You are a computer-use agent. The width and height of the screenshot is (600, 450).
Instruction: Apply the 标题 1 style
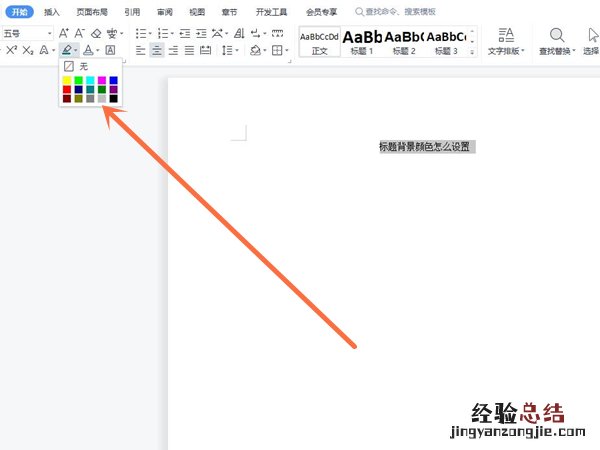pos(363,41)
